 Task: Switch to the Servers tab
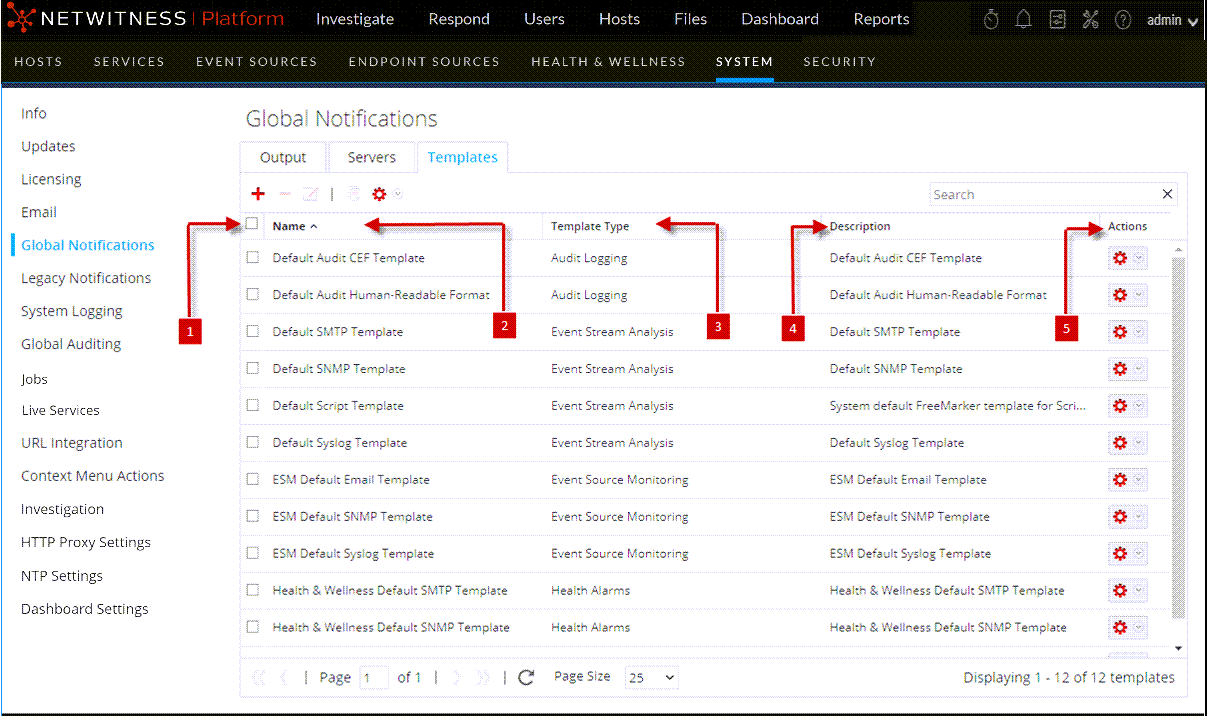(371, 157)
